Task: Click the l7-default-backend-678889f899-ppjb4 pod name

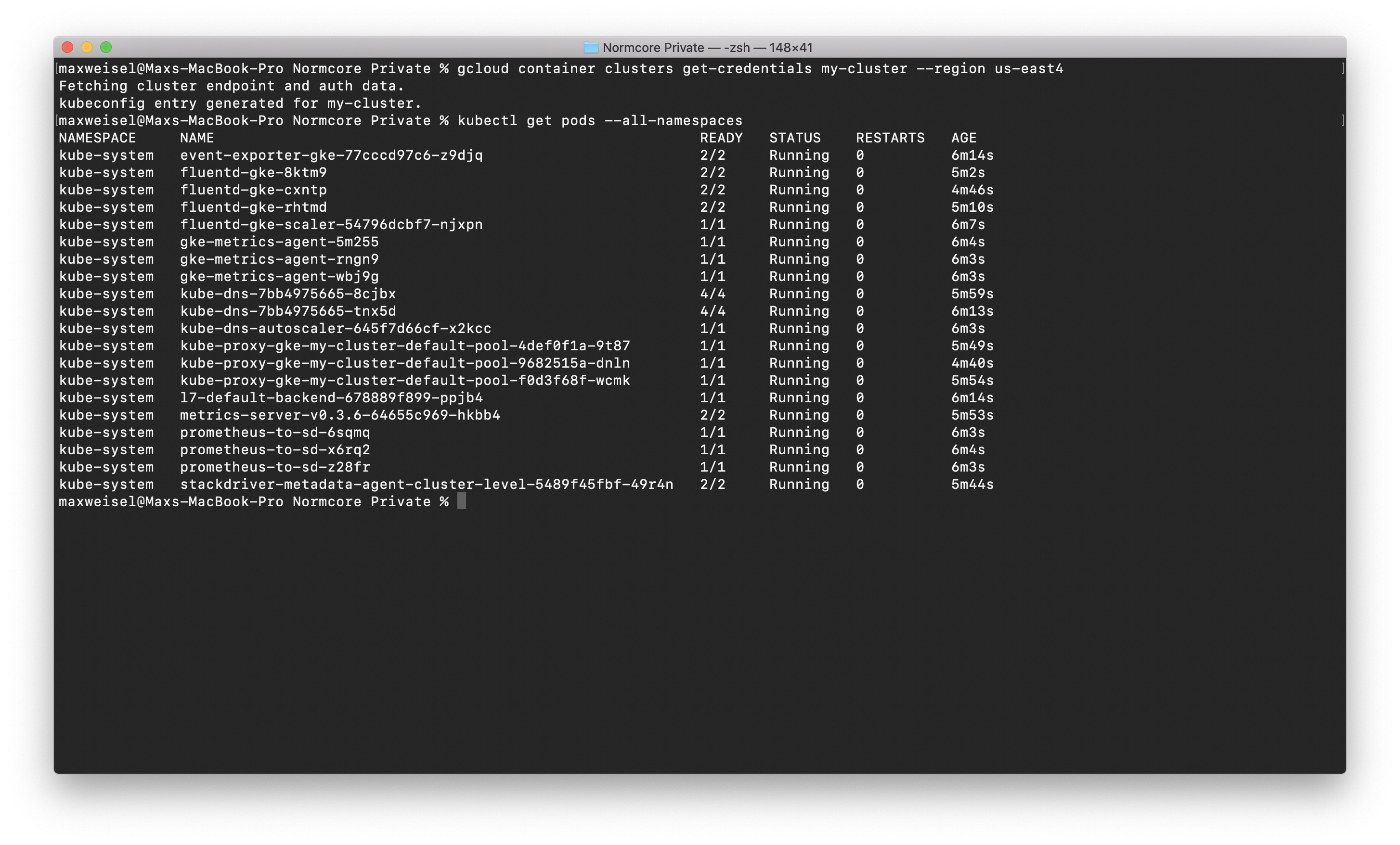Action: [331, 397]
